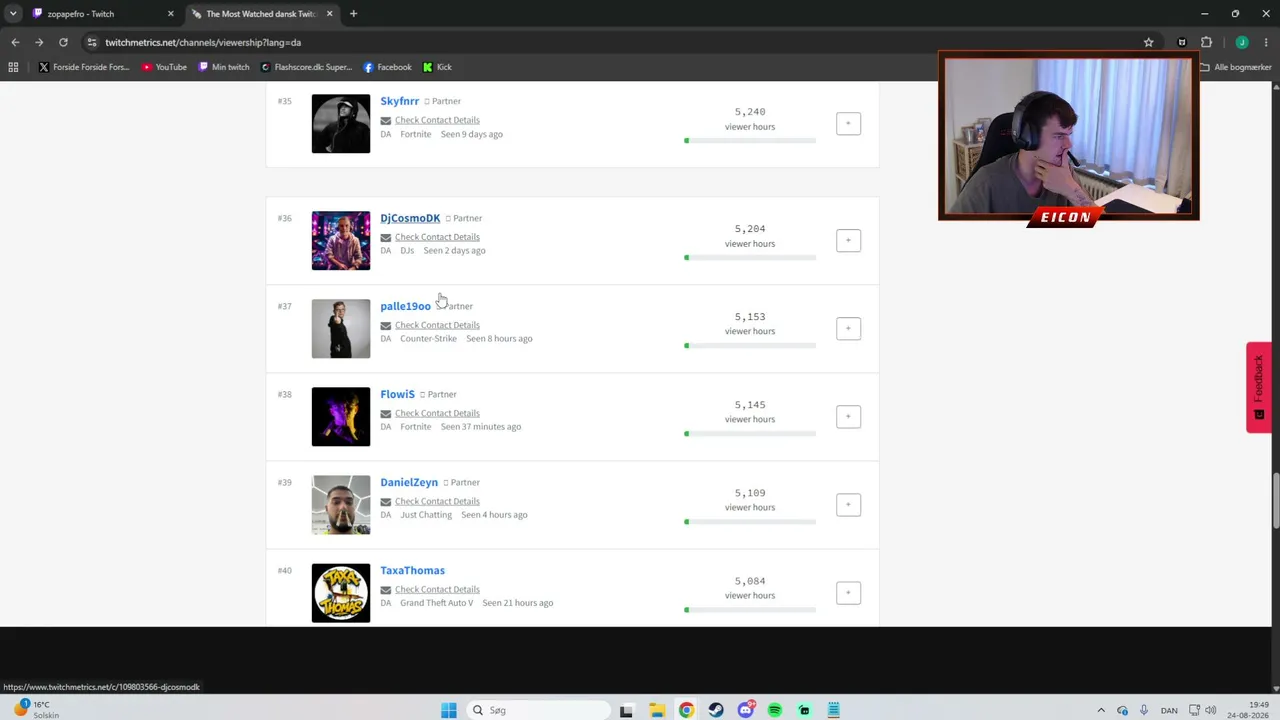Open the Flashscore.dk bookmark
The width and height of the screenshot is (1280, 720).
306,67
